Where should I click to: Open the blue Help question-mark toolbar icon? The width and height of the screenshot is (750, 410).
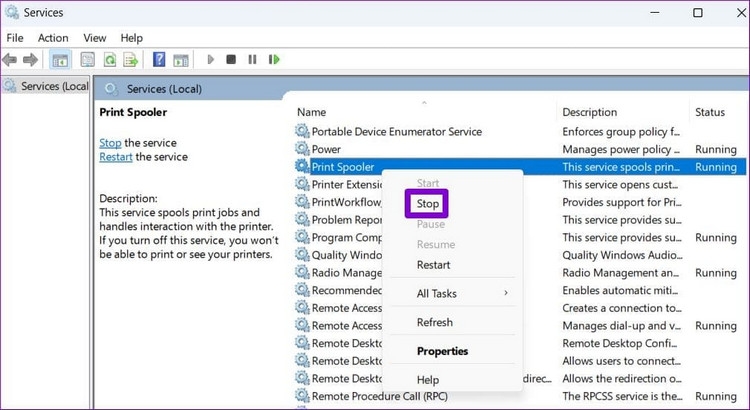[x=159, y=60]
